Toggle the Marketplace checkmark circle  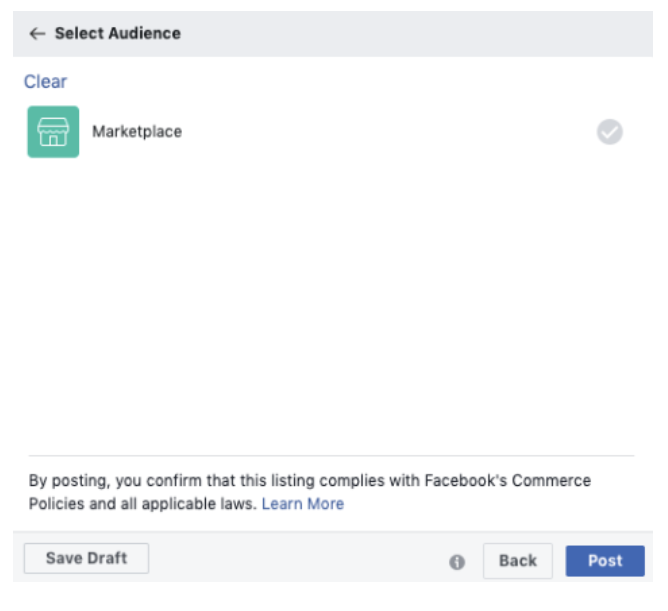coord(610,132)
